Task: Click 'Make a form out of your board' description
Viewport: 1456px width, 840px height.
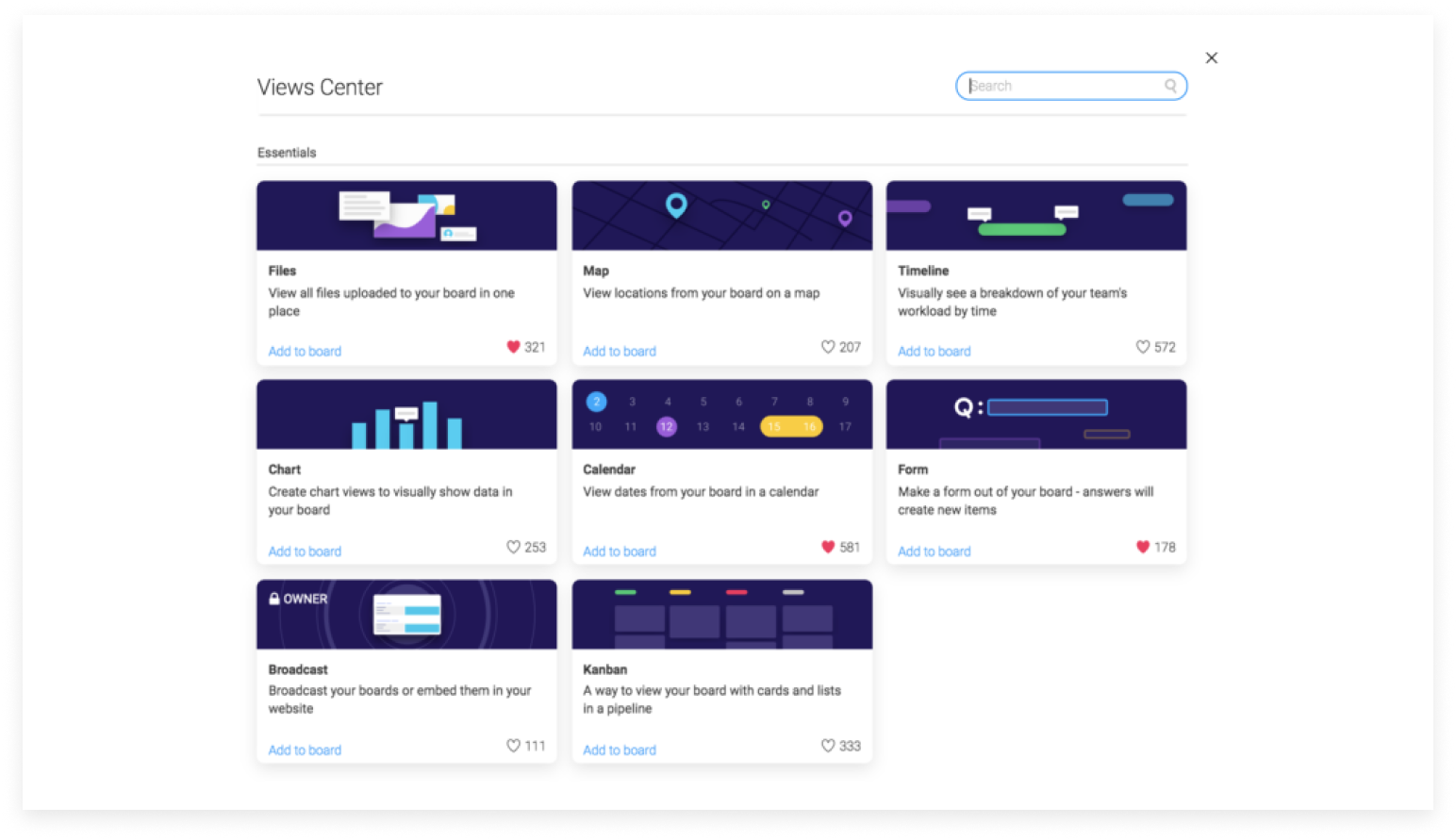Action: [1026, 501]
